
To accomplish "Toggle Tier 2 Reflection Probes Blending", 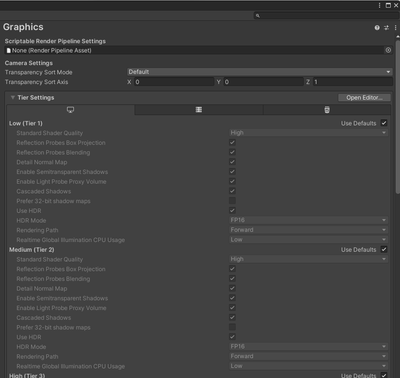I will 232,278.
